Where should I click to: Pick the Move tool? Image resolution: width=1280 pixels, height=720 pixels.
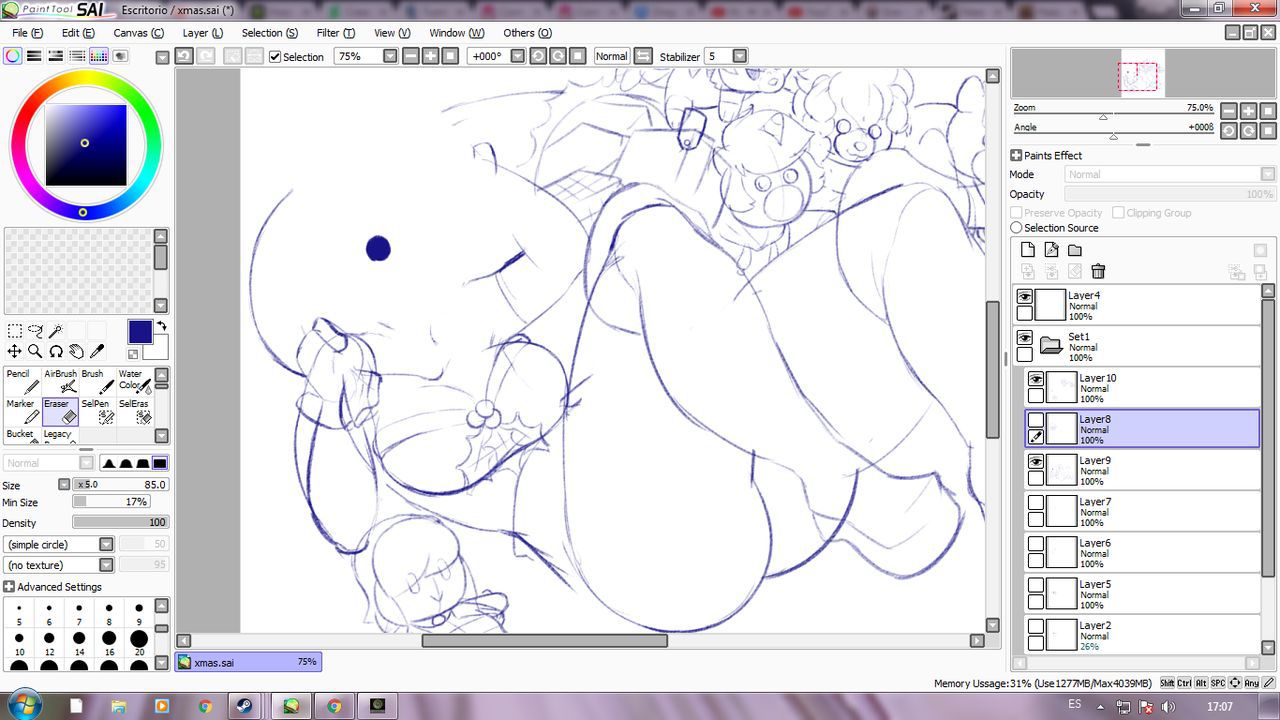(x=14, y=351)
